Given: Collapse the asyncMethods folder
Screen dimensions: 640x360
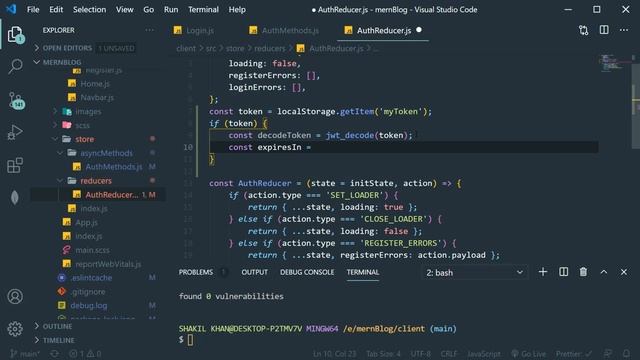Looking at the screenshot, I should click(x=98, y=153).
